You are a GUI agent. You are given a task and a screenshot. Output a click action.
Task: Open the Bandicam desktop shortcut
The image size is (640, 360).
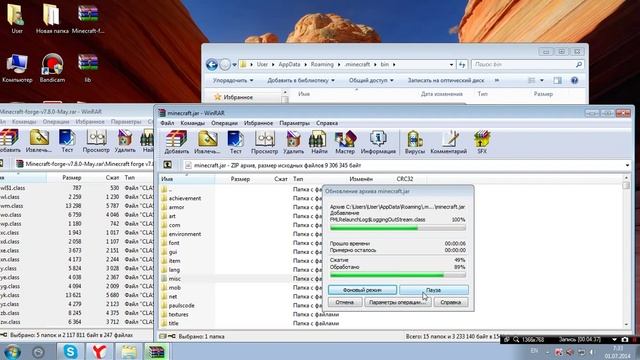click(x=52, y=68)
